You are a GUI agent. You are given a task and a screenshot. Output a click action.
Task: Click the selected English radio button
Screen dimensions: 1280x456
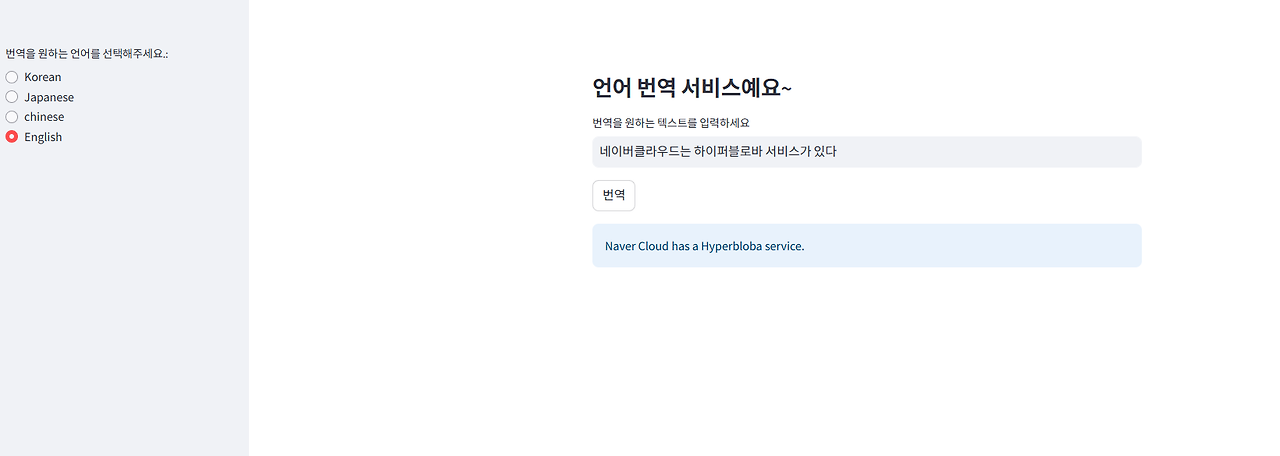pyautogui.click(x=12, y=137)
